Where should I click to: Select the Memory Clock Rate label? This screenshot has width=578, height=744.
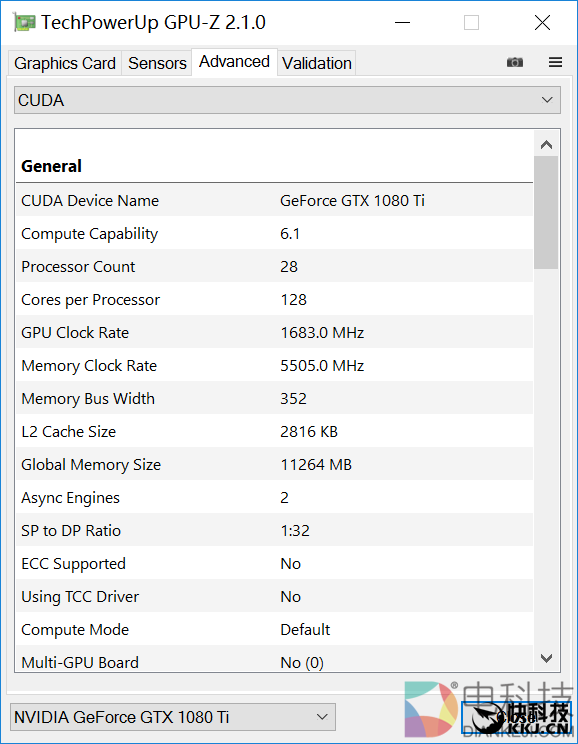pos(89,366)
